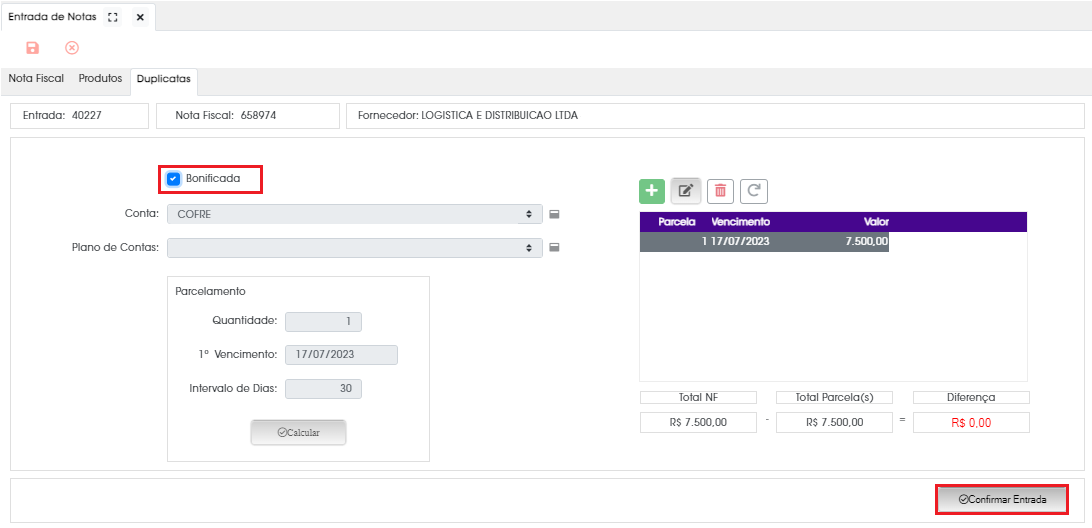Open lookup icon next to Plano de Contas
This screenshot has width=1092, height=528.
(x=554, y=248)
